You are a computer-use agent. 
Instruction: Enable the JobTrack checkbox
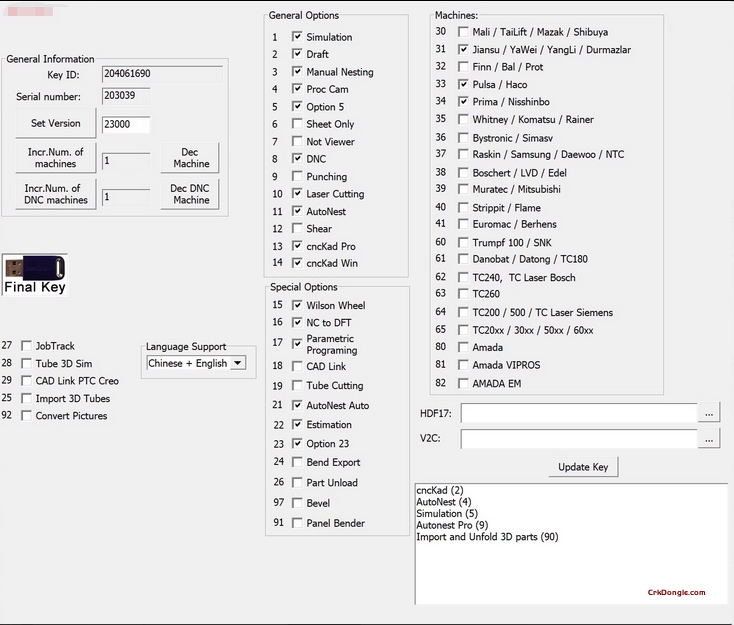[x=26, y=346]
